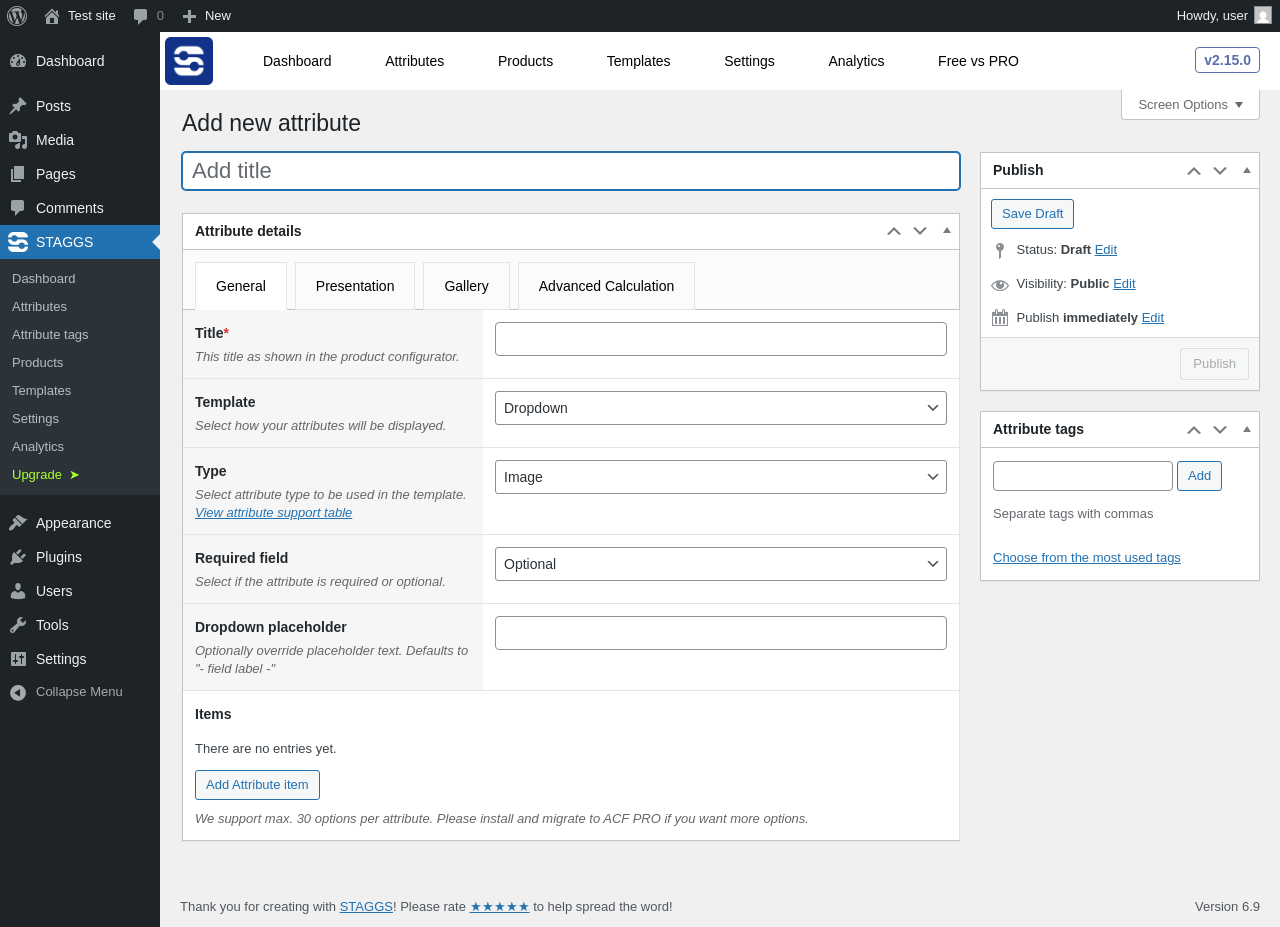1280x927 pixels.
Task: Expand the Required field dropdown
Action: pos(720,564)
